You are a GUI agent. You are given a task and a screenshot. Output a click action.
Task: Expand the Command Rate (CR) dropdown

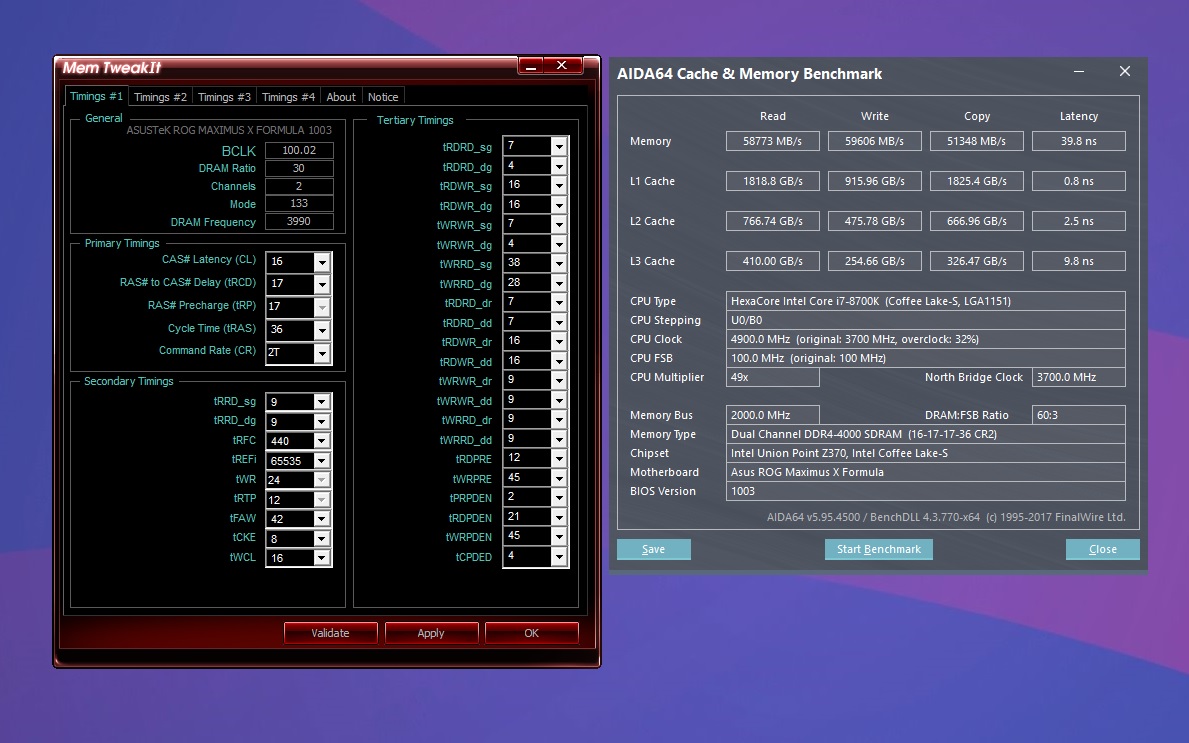(322, 353)
